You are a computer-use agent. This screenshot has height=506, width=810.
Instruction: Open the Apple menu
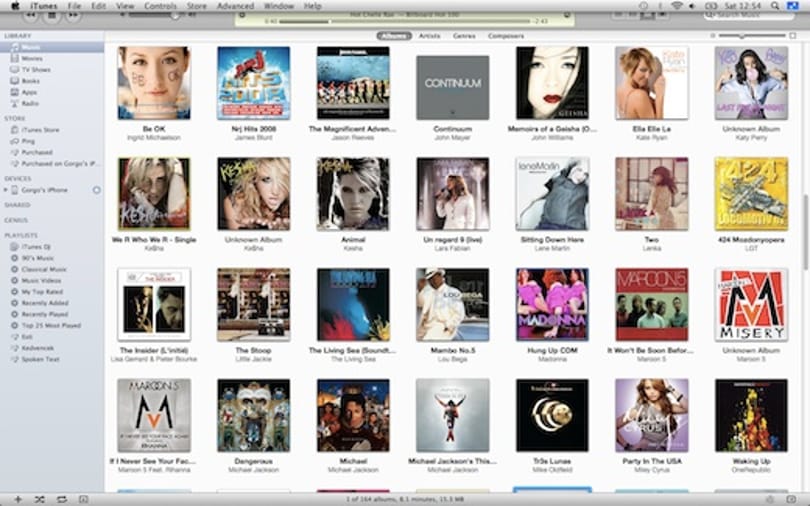click(x=15, y=6)
